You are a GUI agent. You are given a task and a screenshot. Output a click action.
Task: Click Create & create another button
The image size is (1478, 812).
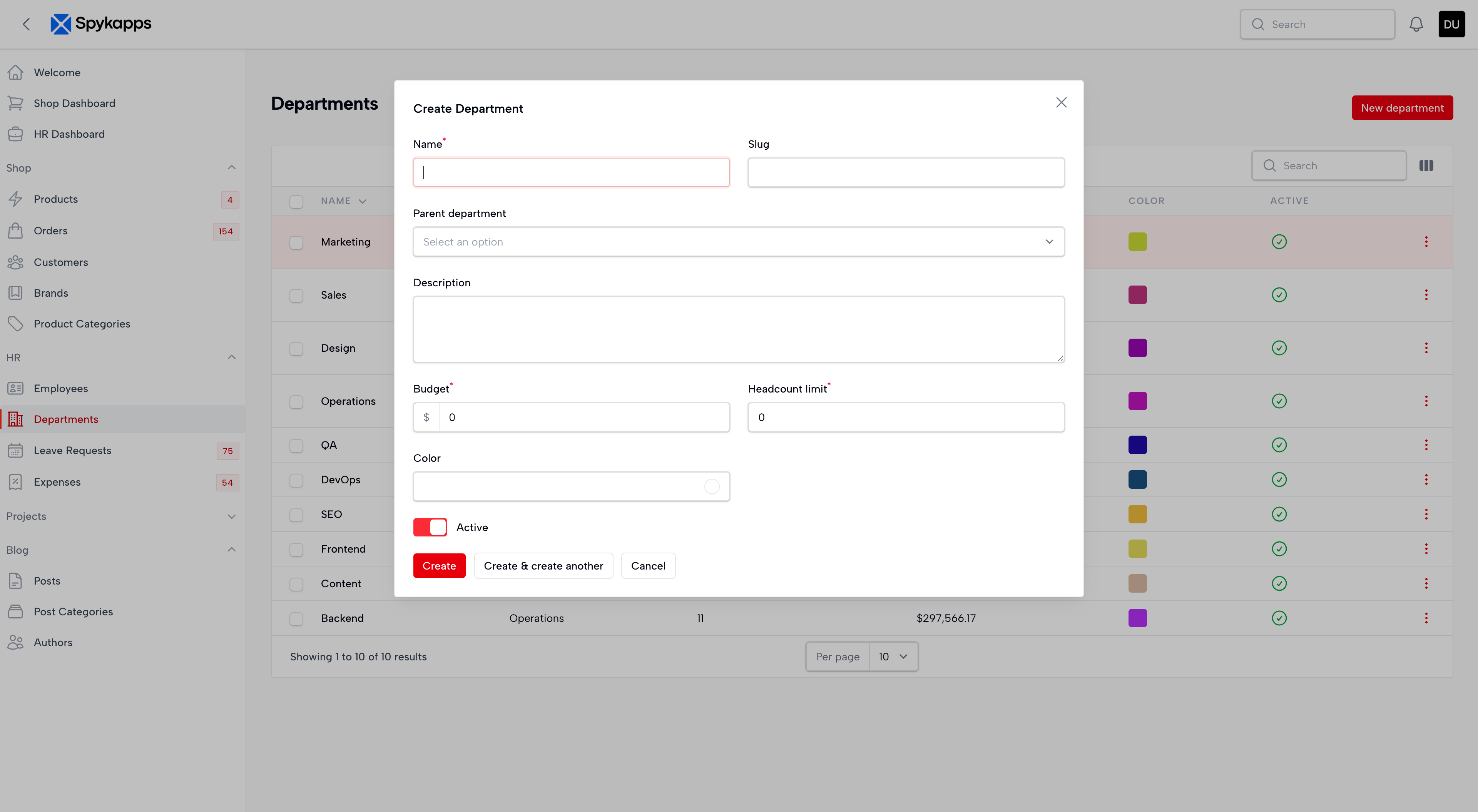pos(543,565)
